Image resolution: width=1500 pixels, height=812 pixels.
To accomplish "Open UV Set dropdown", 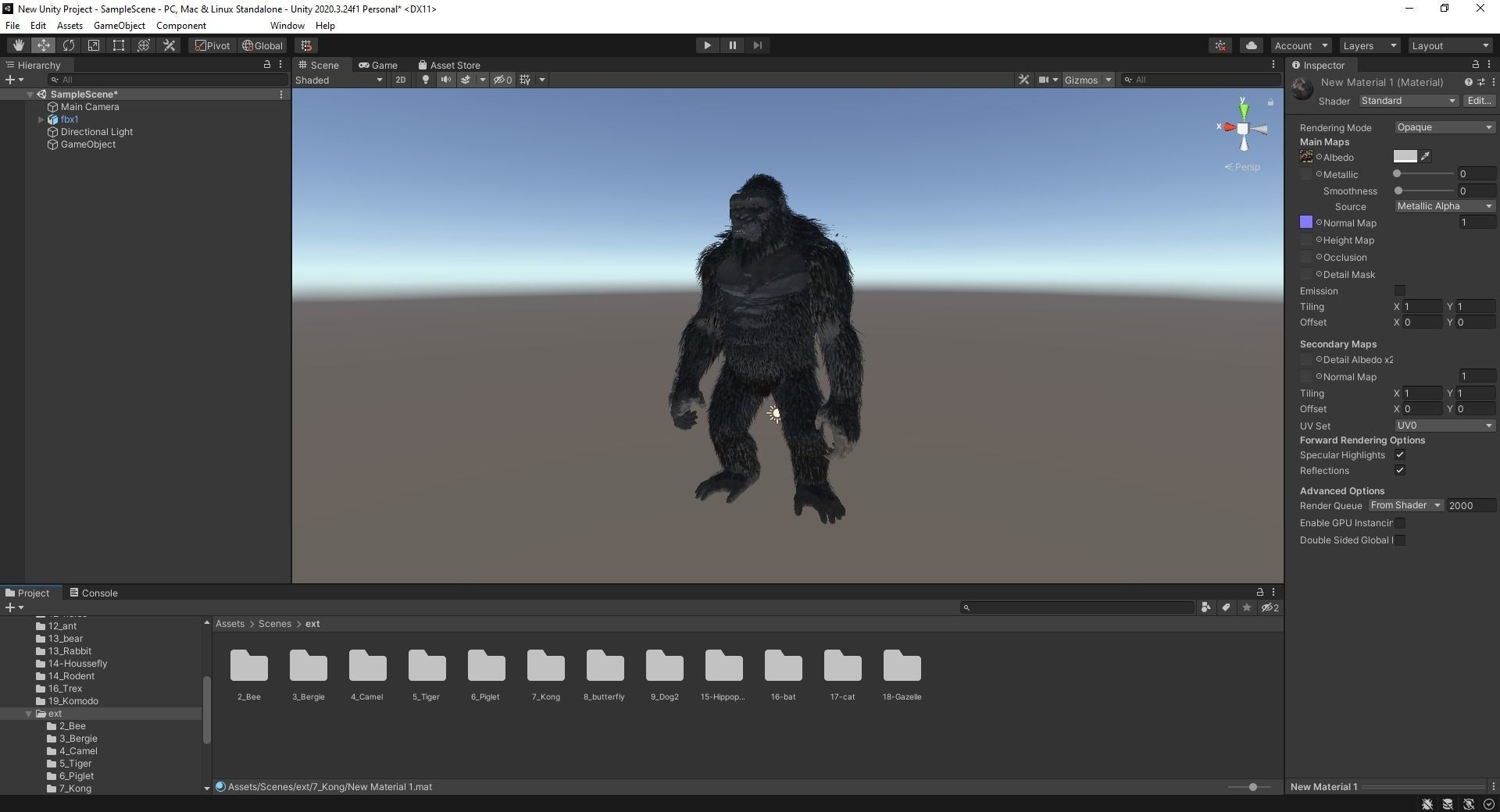I will pos(1445,426).
